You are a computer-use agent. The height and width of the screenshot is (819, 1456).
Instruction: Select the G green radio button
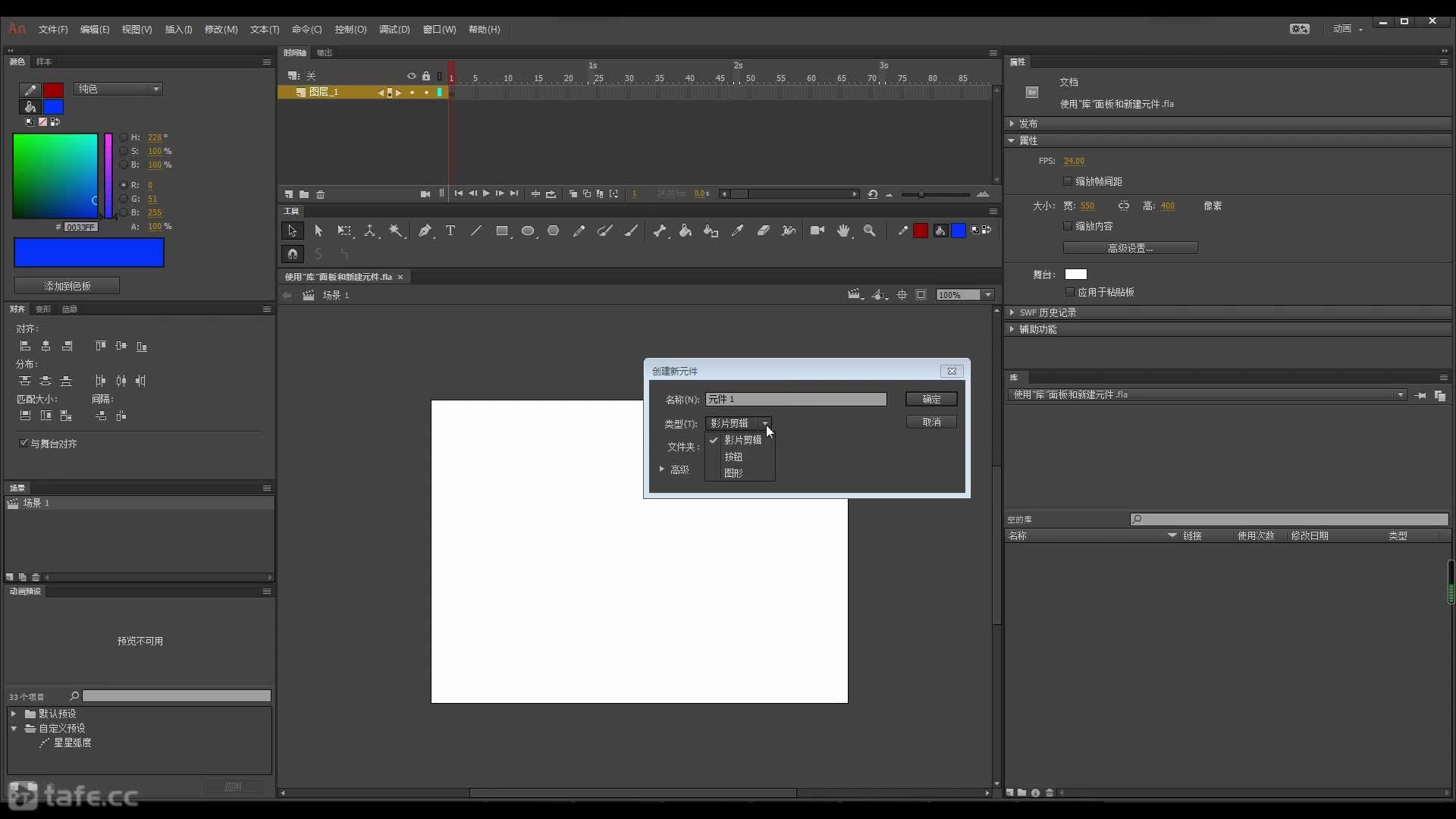tap(124, 199)
